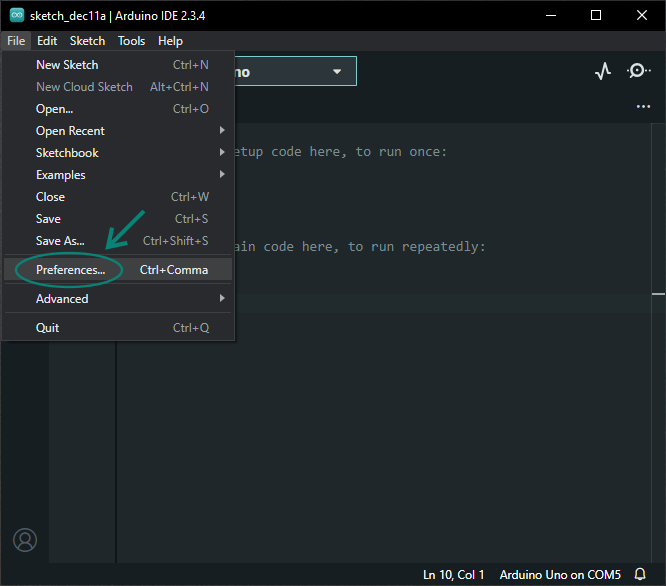The height and width of the screenshot is (586, 666).
Task: Maximize the Arduino IDE window
Action: coord(596,16)
